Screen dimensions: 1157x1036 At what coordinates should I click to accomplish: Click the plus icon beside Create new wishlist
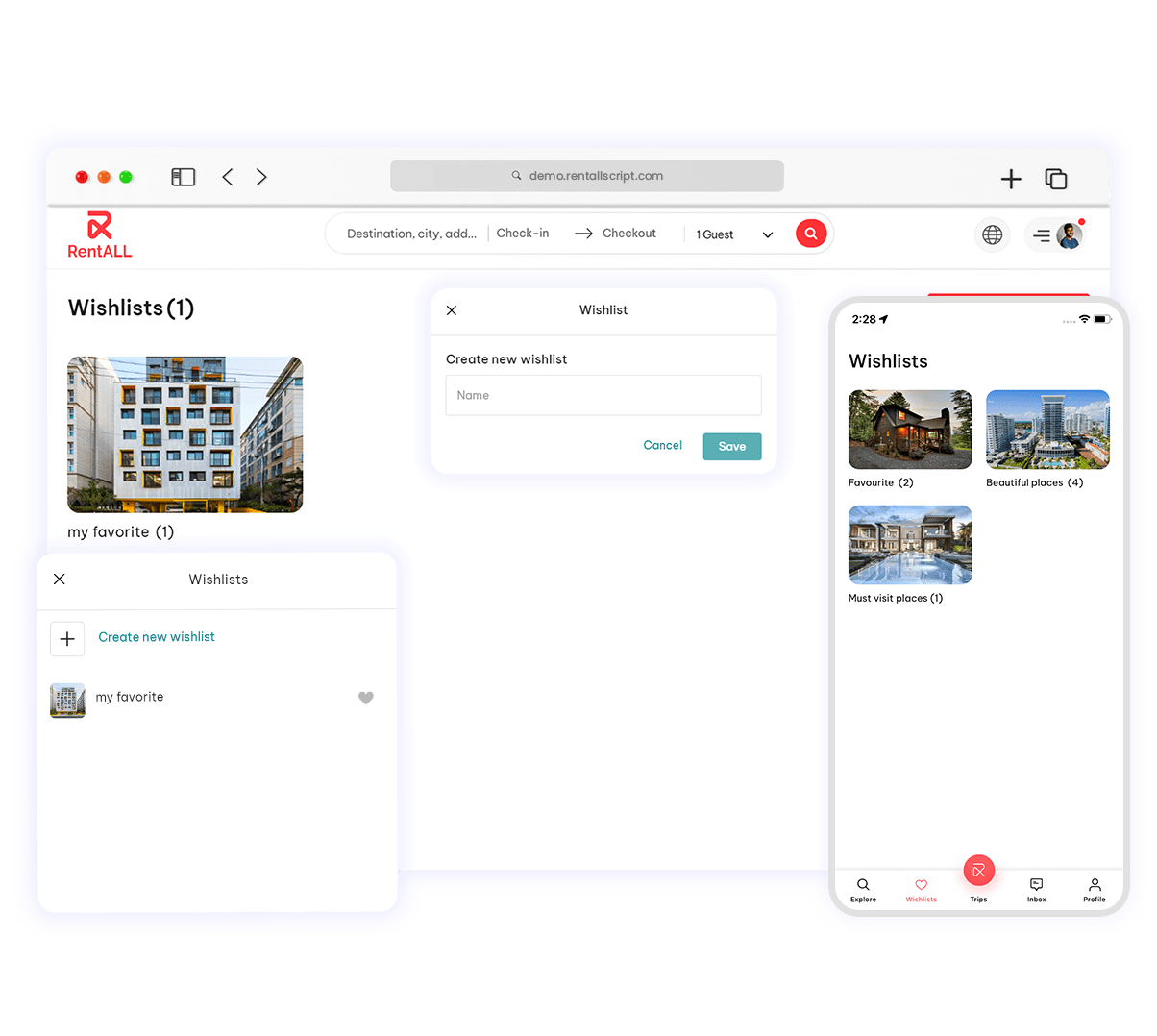(66, 638)
